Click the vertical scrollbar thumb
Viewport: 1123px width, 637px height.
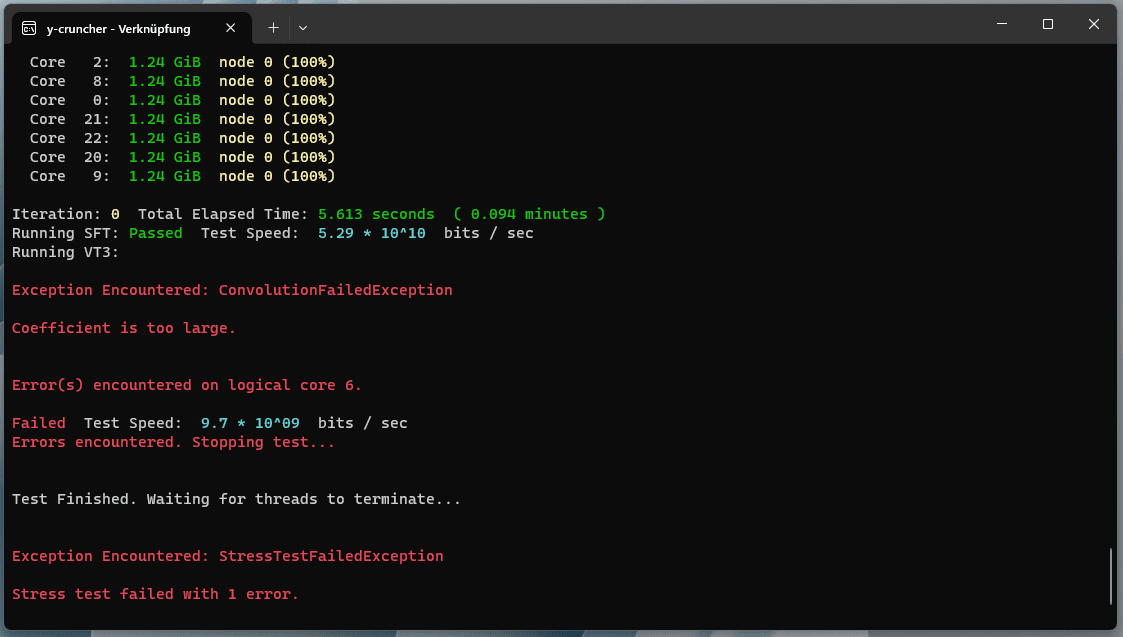1111,576
